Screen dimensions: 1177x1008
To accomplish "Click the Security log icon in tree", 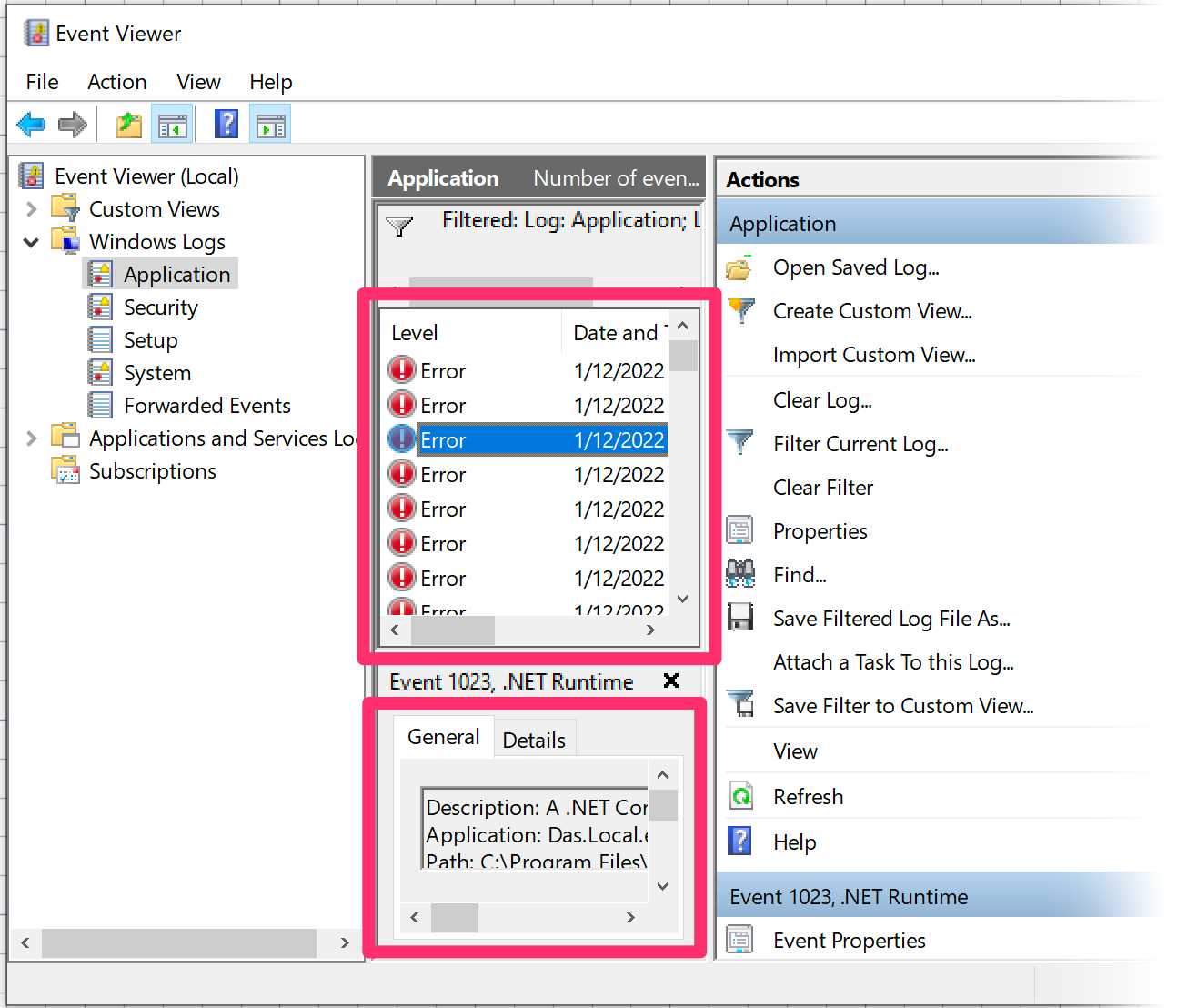I will point(100,307).
